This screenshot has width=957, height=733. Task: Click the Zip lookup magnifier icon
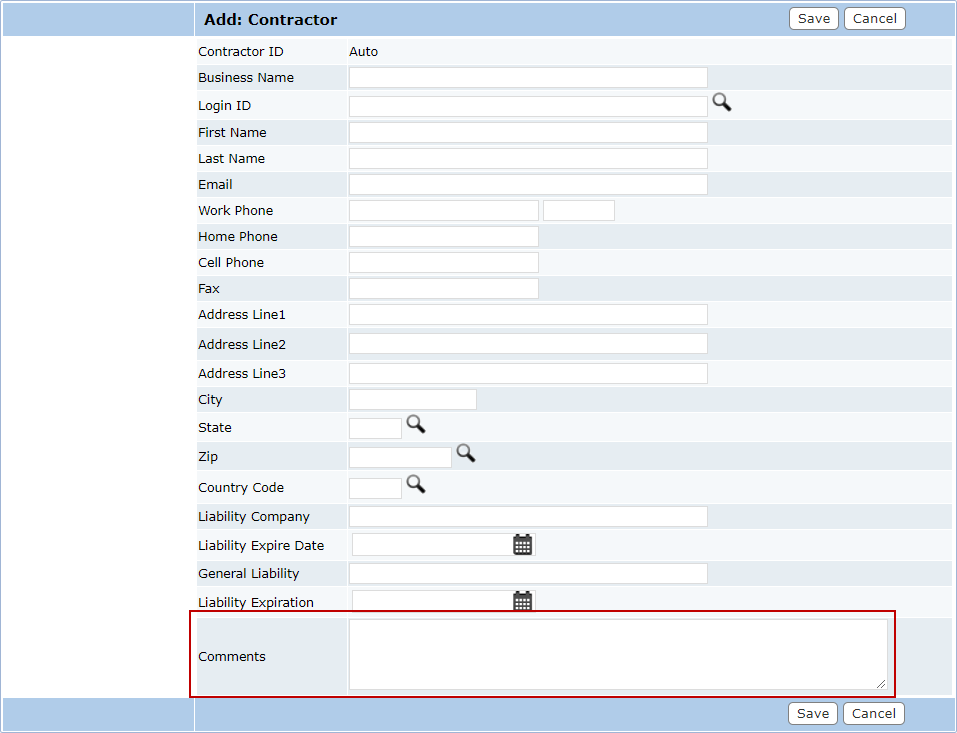click(x=465, y=454)
